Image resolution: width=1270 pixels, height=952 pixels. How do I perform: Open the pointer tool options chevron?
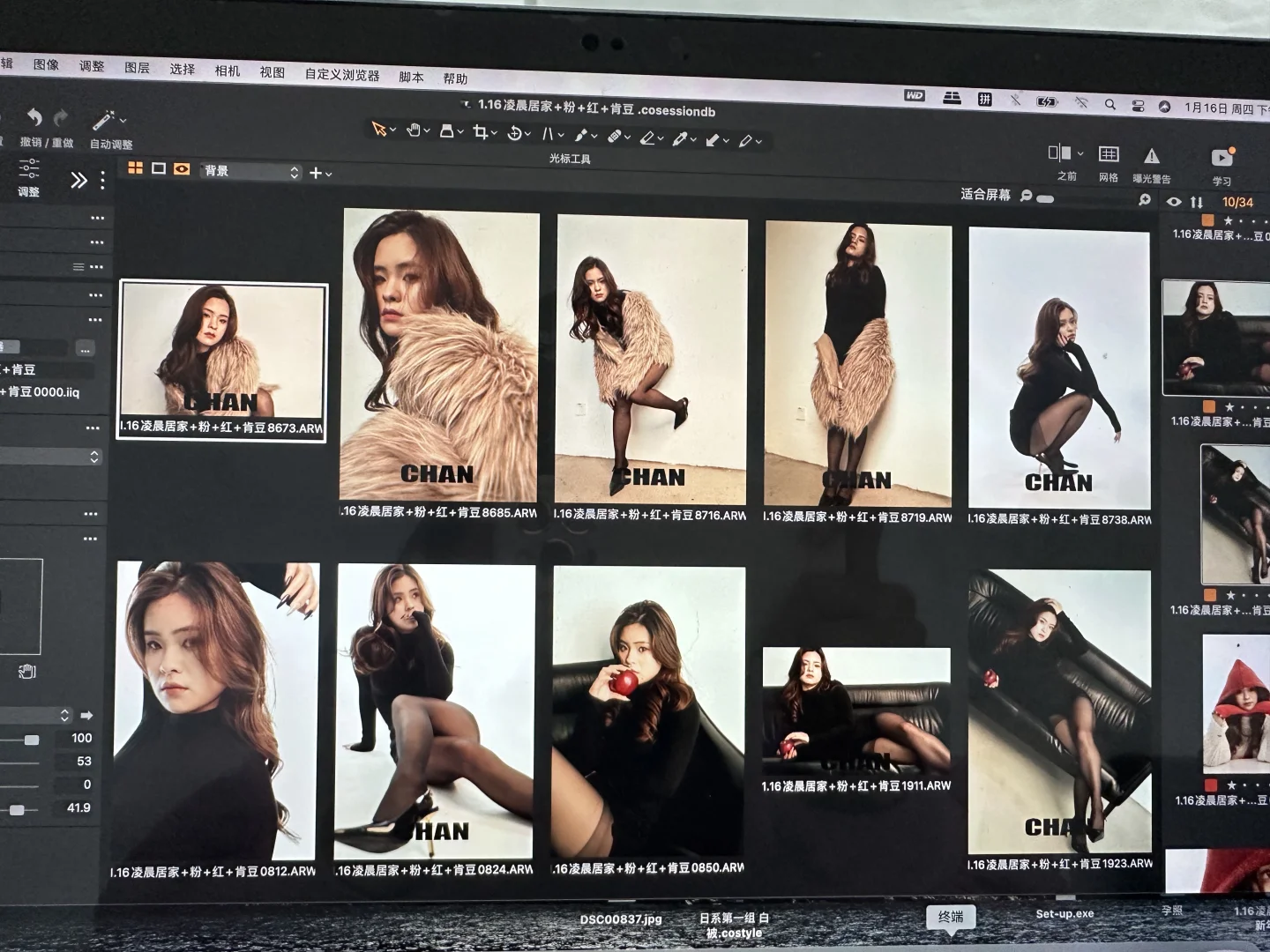click(393, 130)
